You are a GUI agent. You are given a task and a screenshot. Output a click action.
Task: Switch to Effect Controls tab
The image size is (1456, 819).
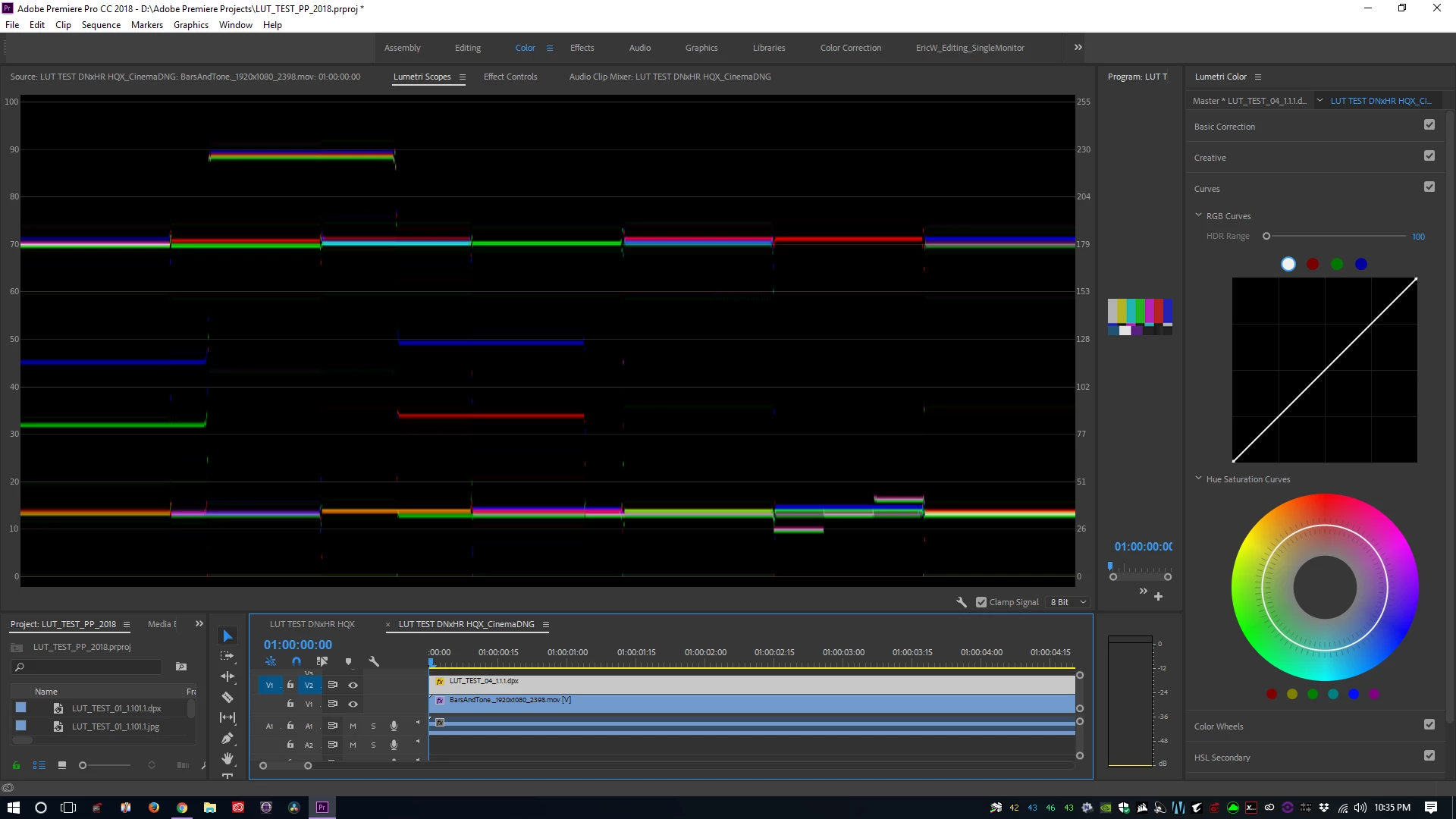(x=510, y=77)
